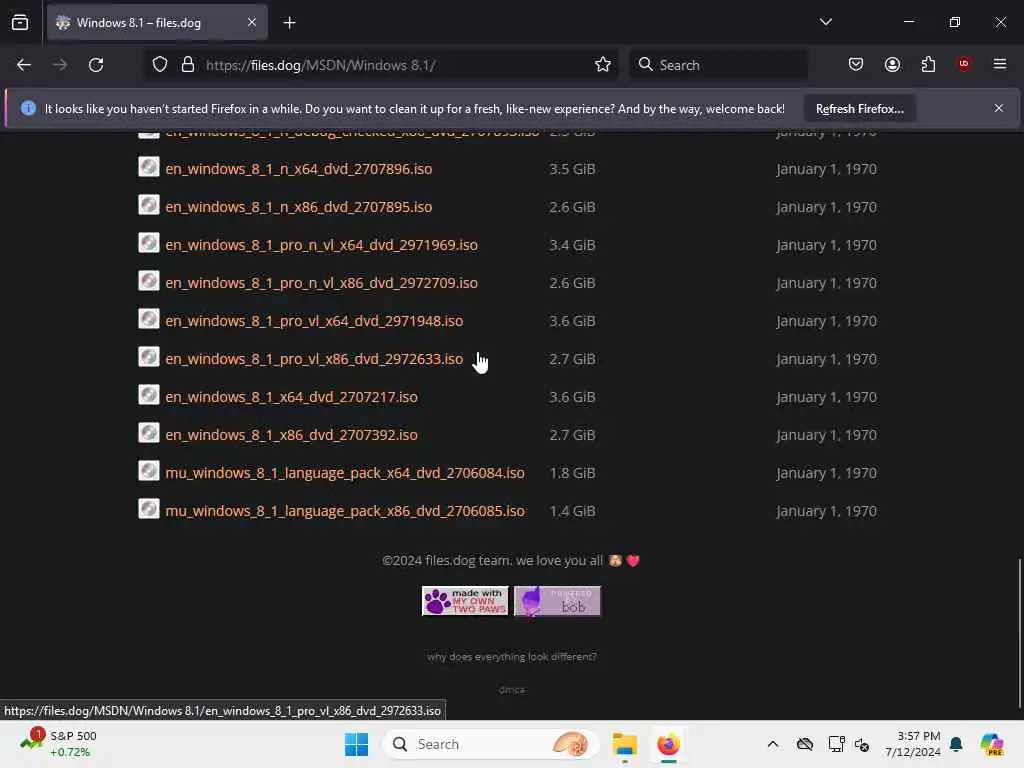Close the Windows 8.1 – files.dog tab

point(252,23)
